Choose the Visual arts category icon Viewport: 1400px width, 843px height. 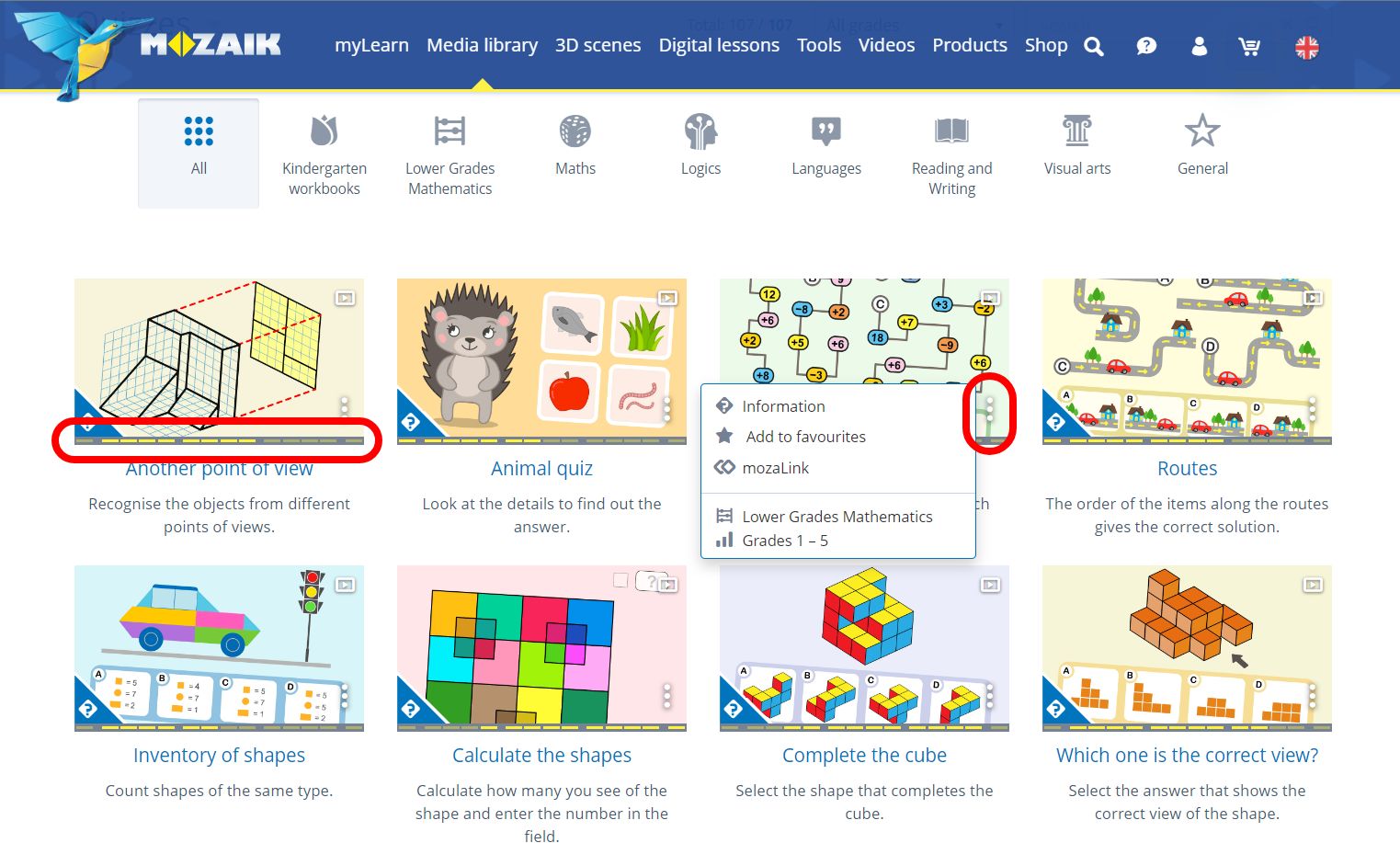(x=1077, y=131)
